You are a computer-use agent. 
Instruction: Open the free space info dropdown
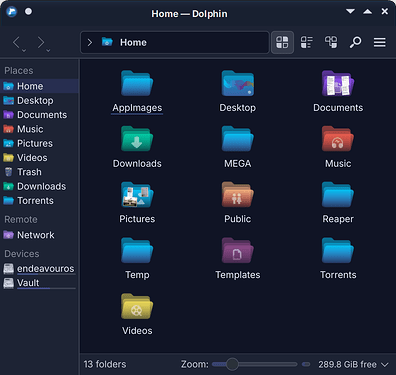(x=385, y=364)
